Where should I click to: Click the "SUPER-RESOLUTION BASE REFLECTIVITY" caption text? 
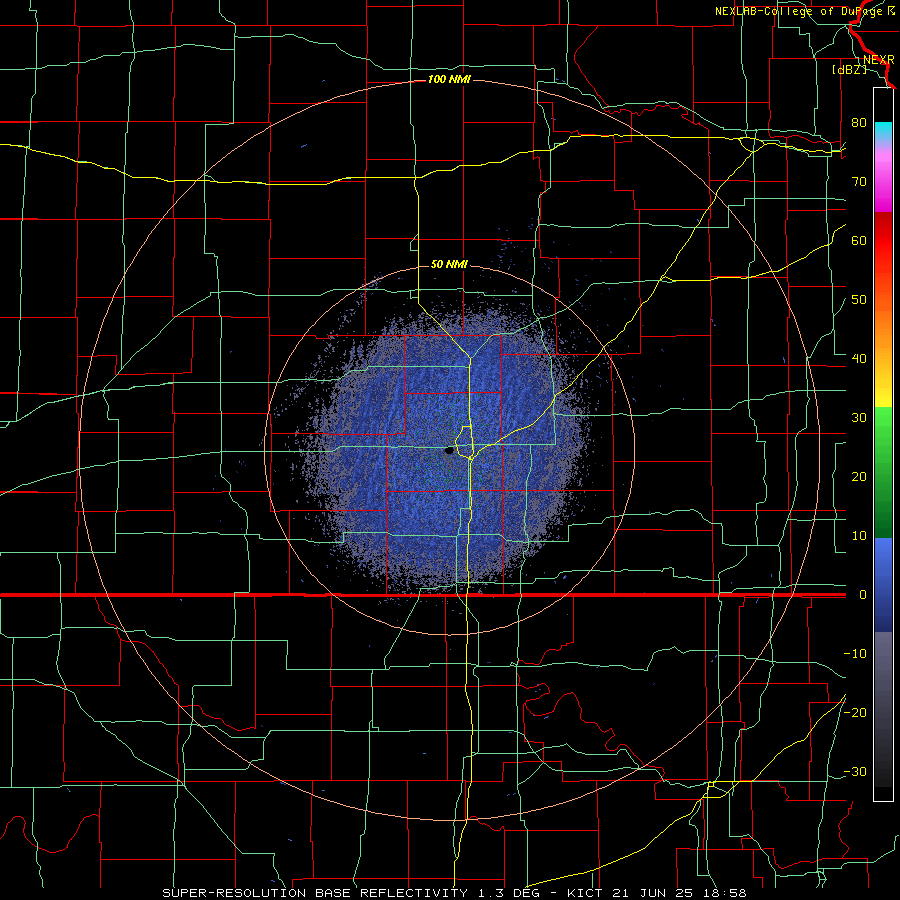click(315, 893)
